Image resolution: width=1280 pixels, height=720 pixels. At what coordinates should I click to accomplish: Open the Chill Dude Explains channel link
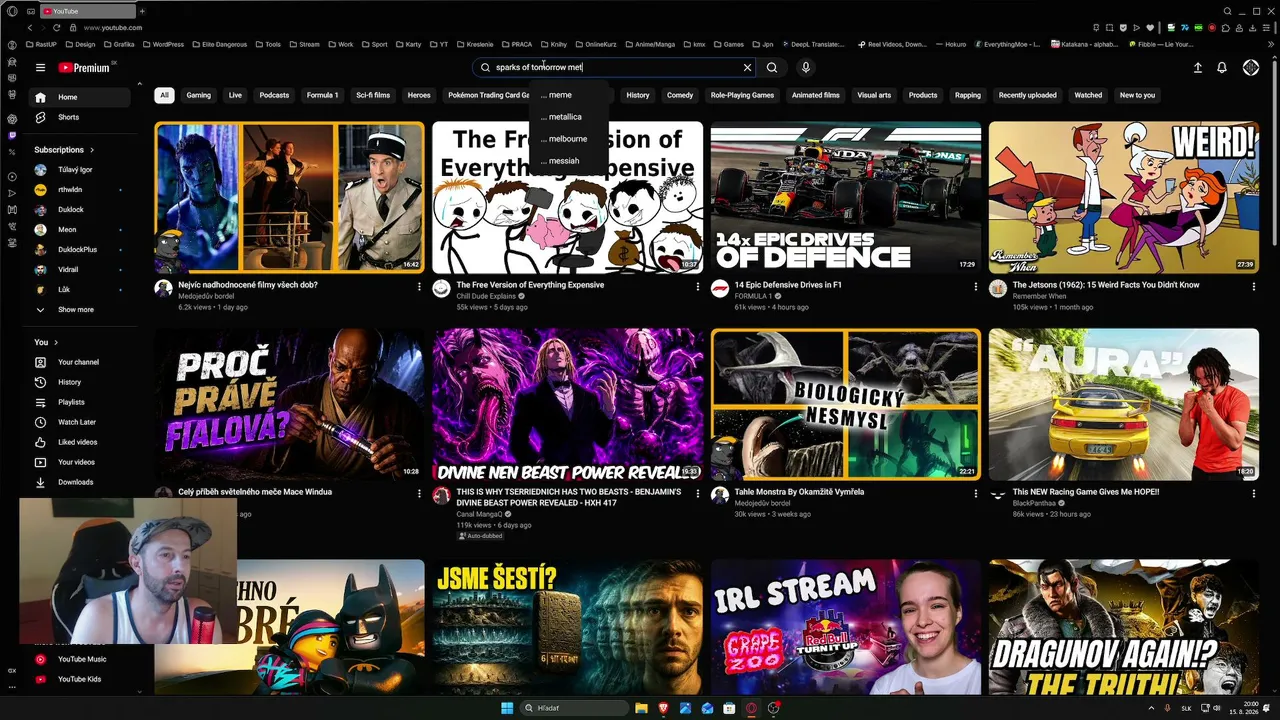click(484, 296)
